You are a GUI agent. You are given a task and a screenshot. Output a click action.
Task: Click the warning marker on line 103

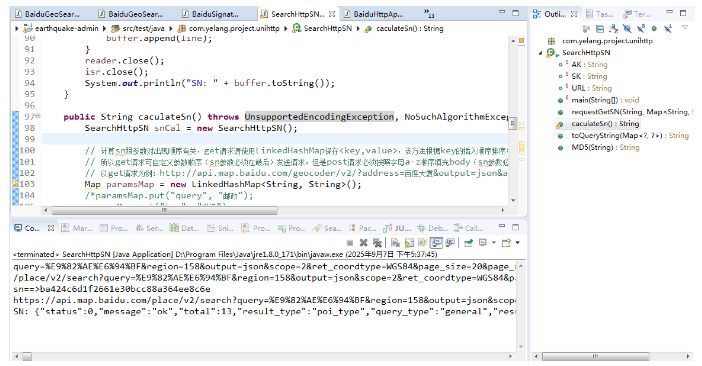tap(15, 184)
